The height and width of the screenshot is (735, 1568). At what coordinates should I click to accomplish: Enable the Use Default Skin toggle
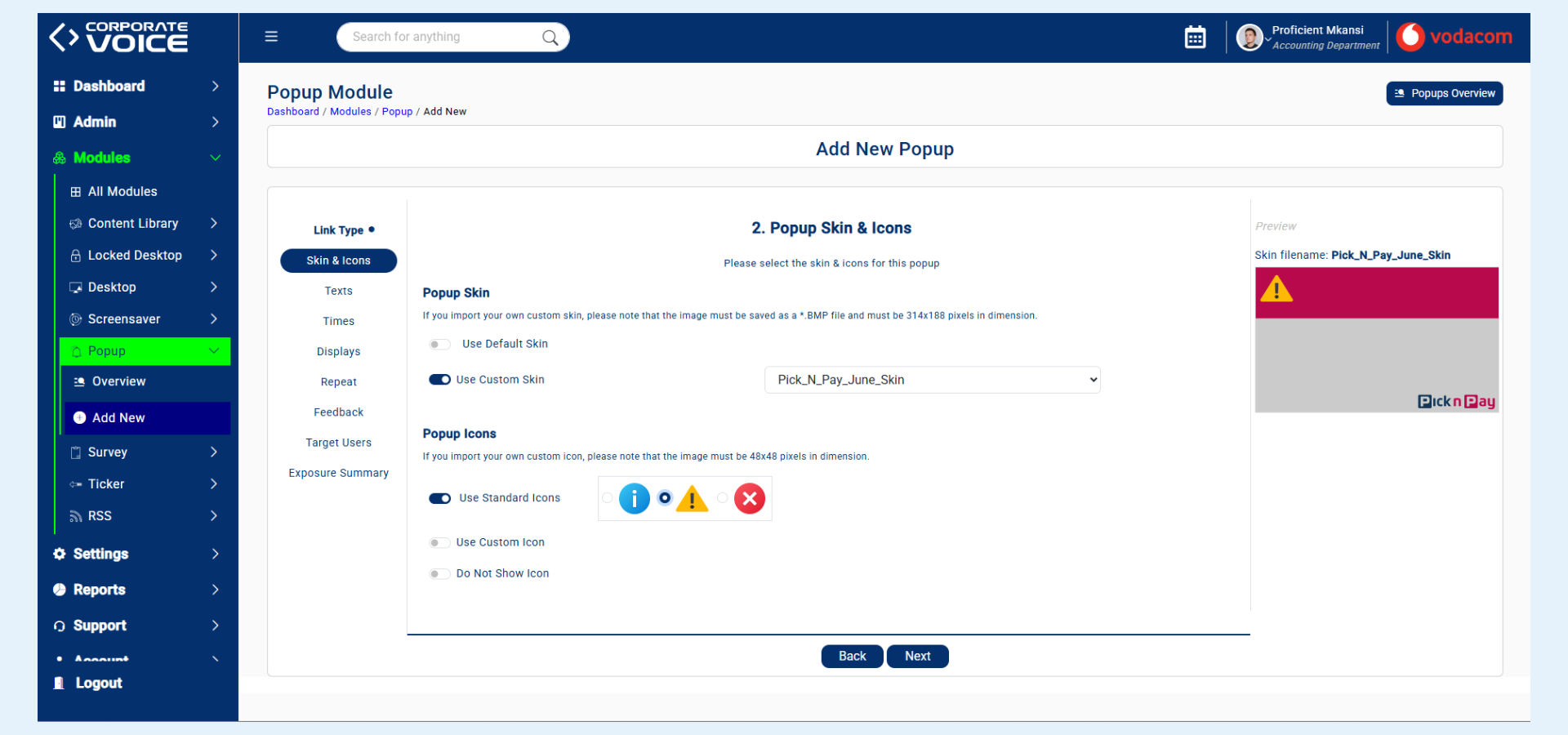439,344
